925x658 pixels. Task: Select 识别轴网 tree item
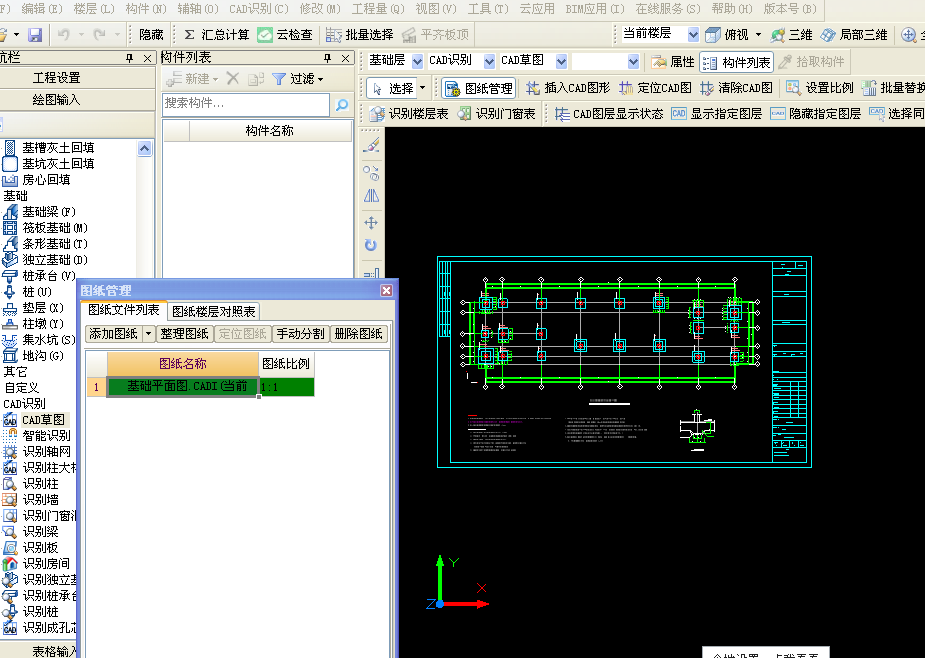[x=38, y=451]
